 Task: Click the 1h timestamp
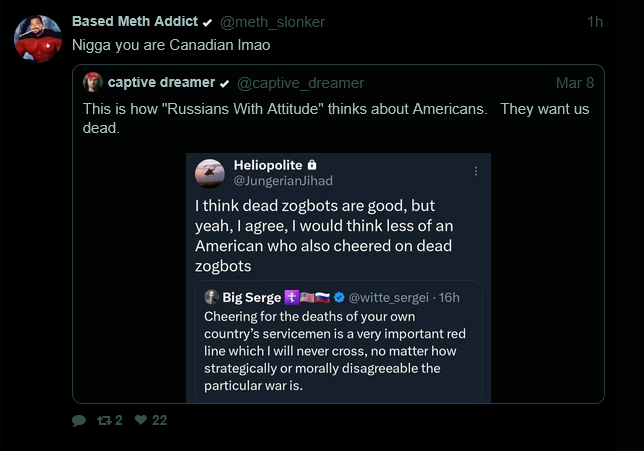tap(594, 22)
